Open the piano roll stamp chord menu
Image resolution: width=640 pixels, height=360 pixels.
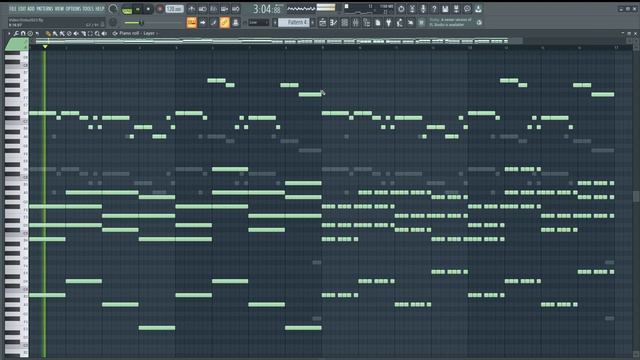coord(30,33)
